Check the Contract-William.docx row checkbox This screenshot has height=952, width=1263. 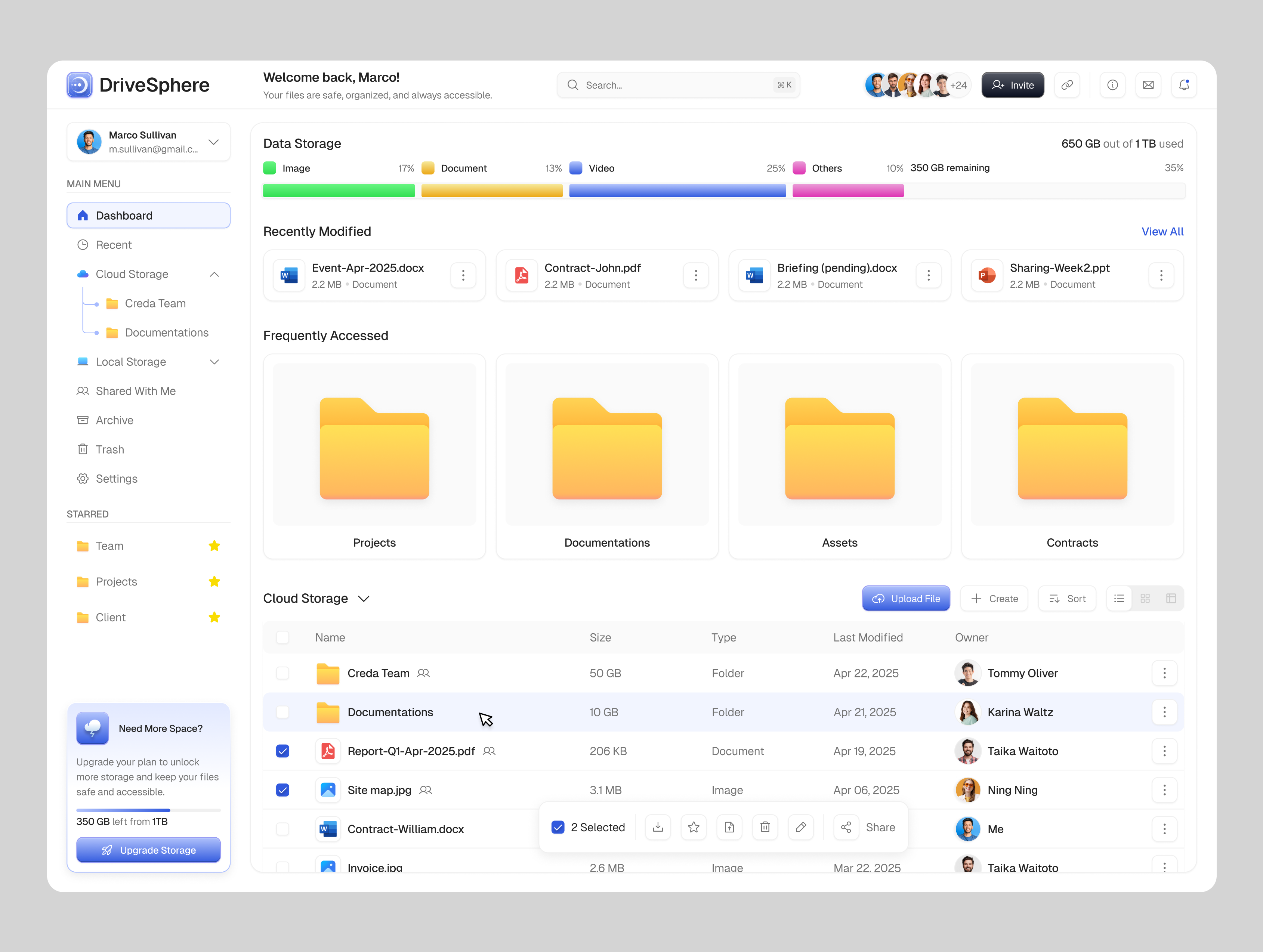click(282, 829)
